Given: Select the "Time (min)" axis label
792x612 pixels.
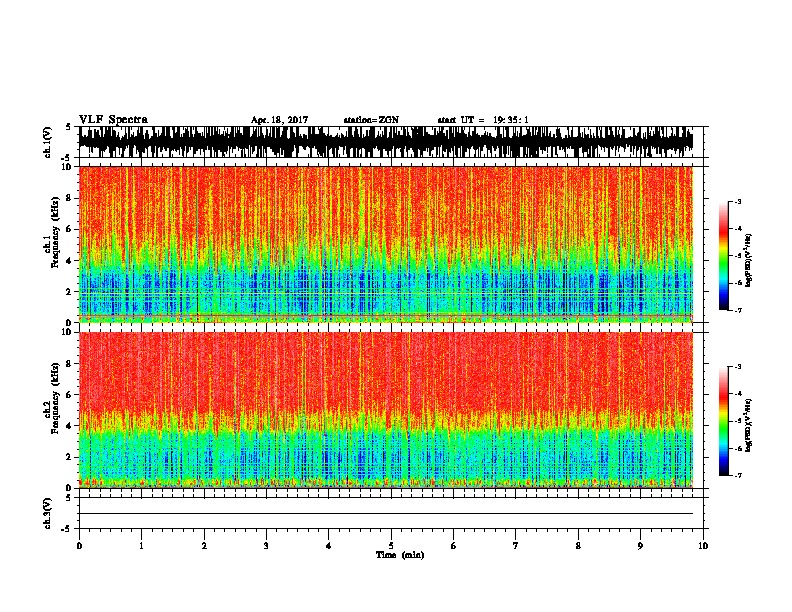Looking at the screenshot, I should [x=400, y=555].
